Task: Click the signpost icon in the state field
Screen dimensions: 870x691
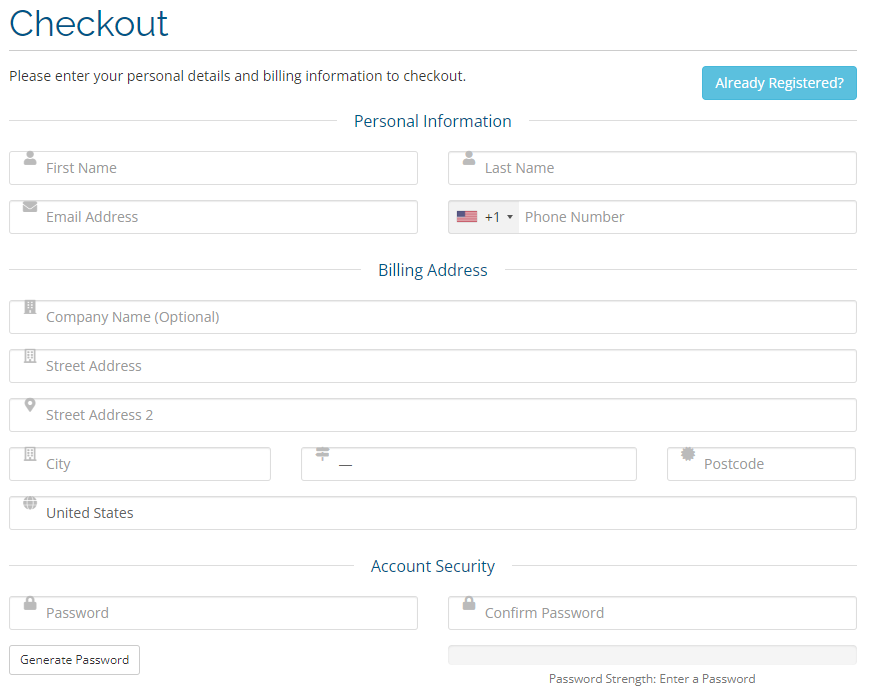Action: pyautogui.click(x=322, y=454)
